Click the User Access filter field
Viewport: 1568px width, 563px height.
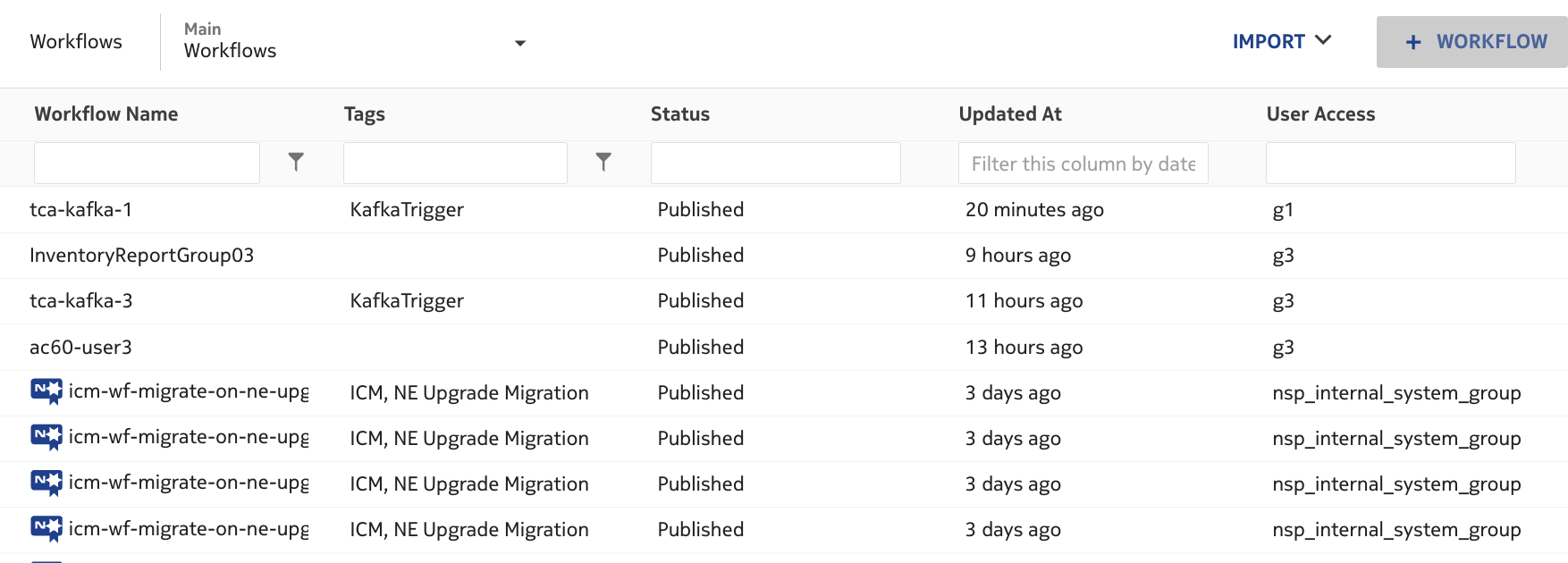pyautogui.click(x=1390, y=164)
